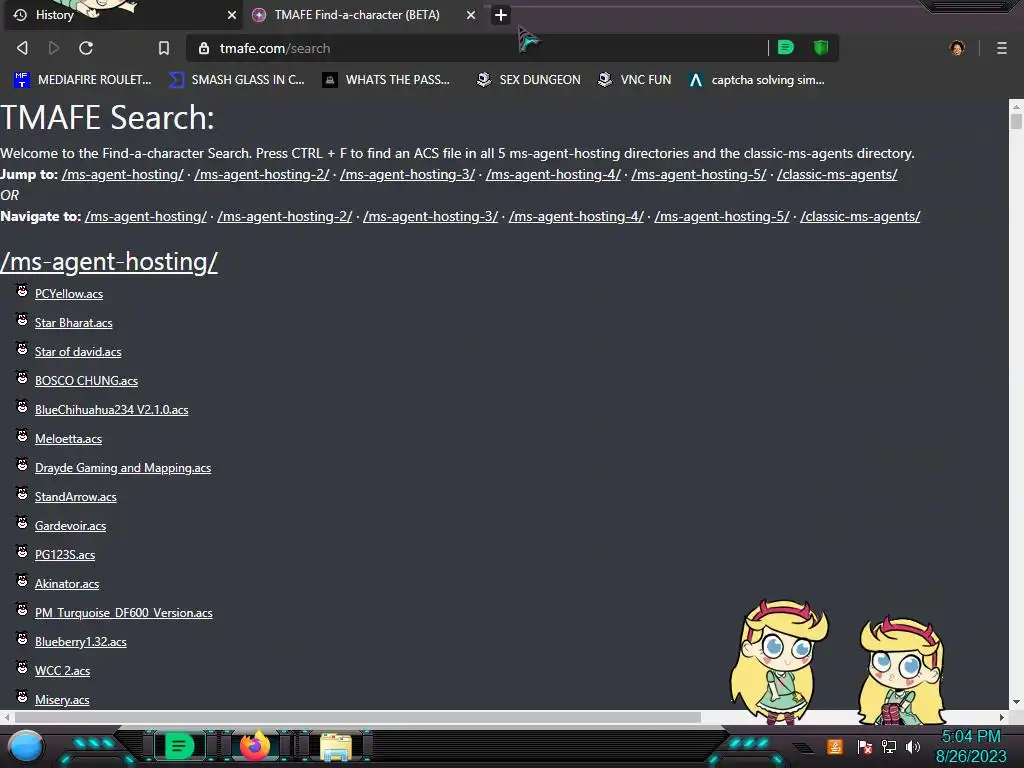Open Drayde Gaming and Mapping.acs link

[x=123, y=468]
